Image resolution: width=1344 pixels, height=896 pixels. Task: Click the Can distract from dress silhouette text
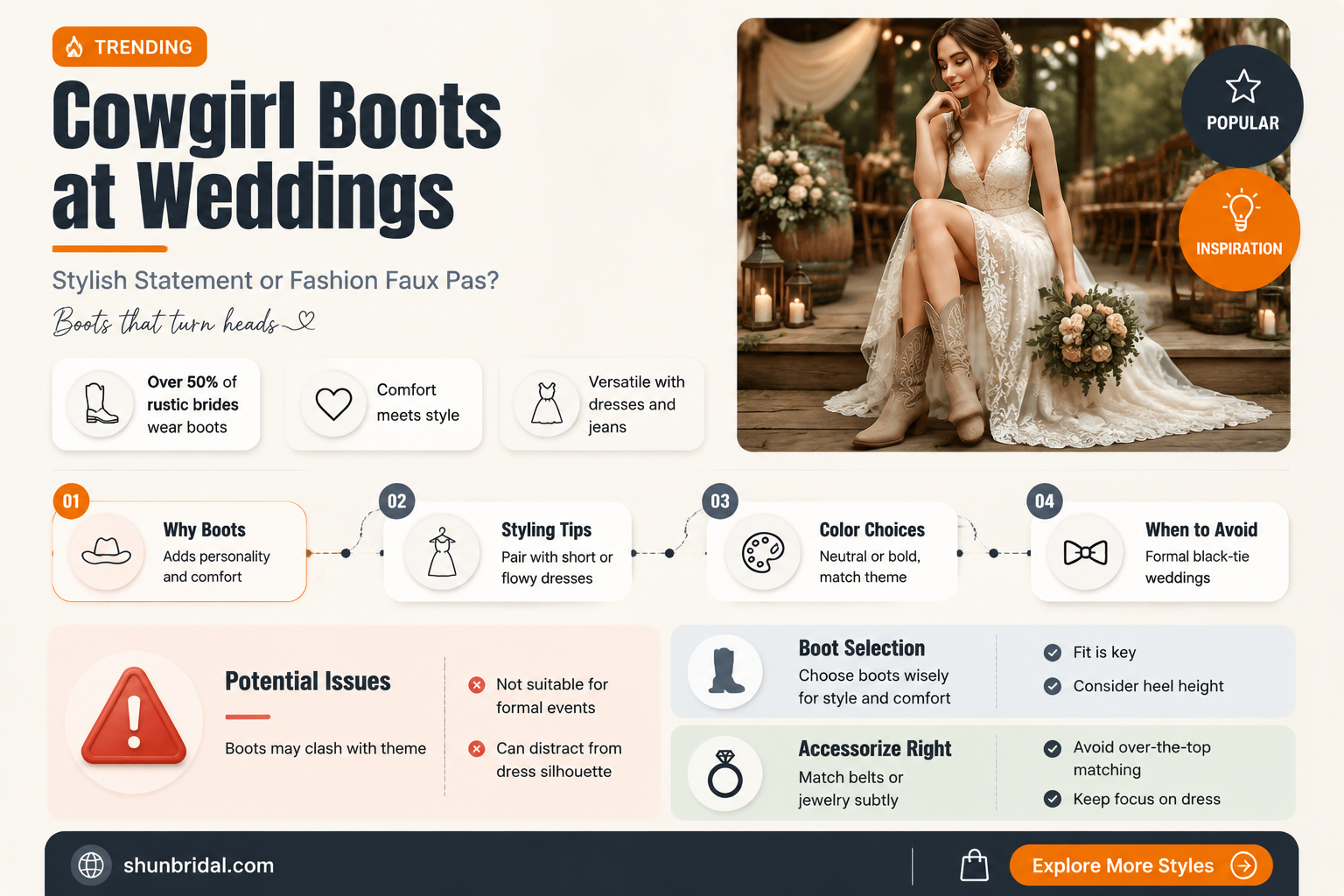(558, 759)
